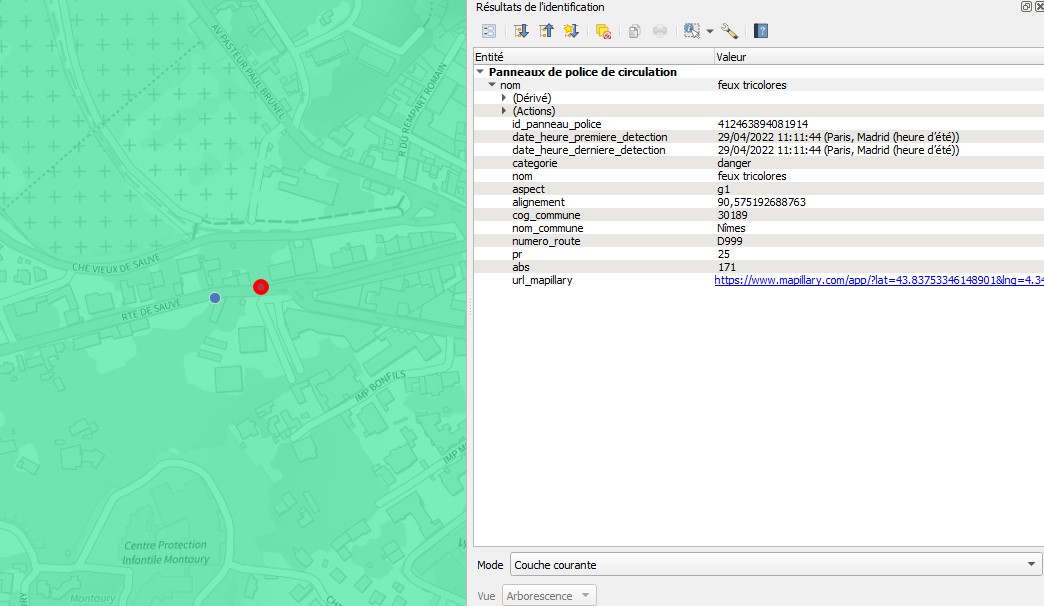Expand the (Dérivé) node
Screen dimensions: 1044x606
(x=504, y=98)
